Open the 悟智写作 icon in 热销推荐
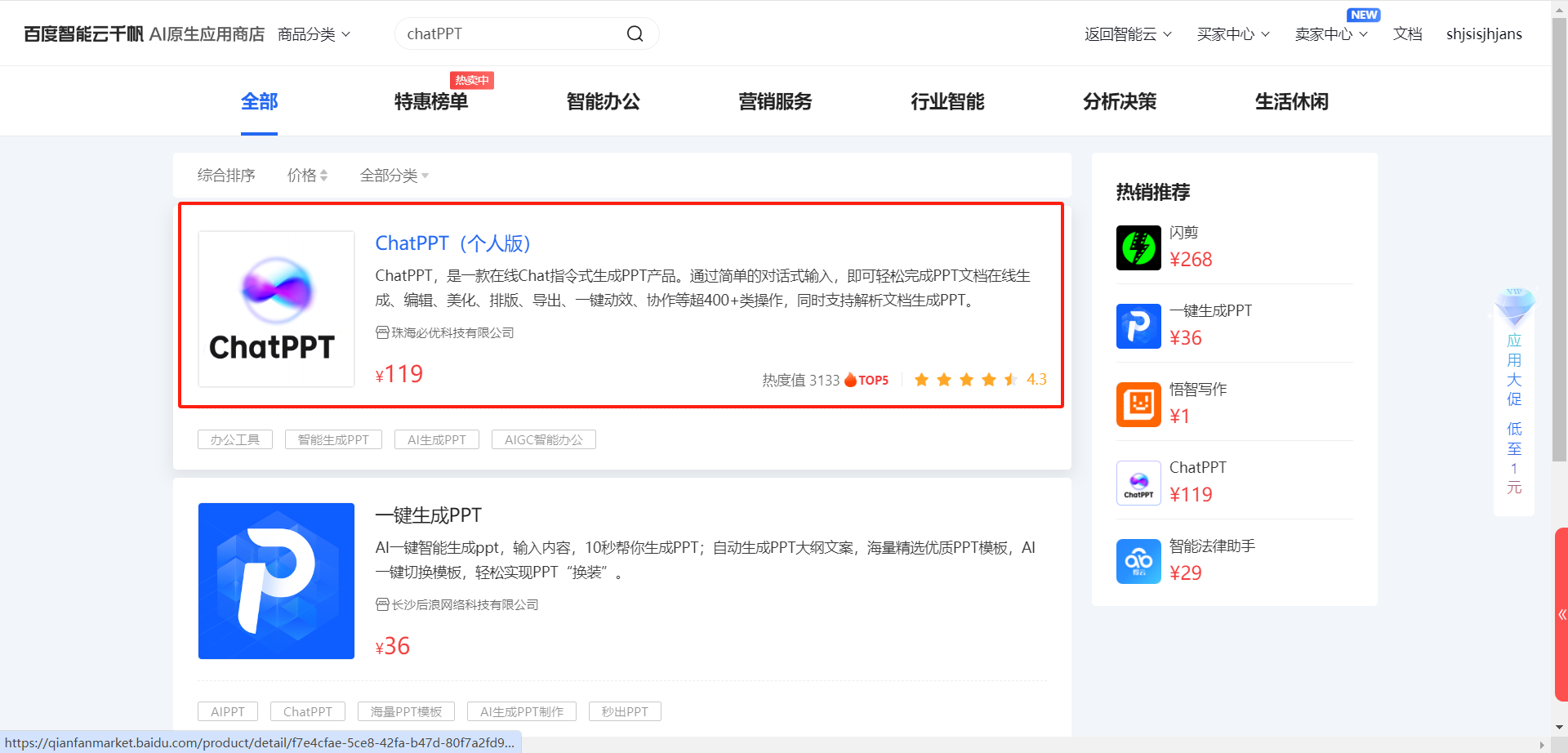1568x753 pixels. (1138, 404)
